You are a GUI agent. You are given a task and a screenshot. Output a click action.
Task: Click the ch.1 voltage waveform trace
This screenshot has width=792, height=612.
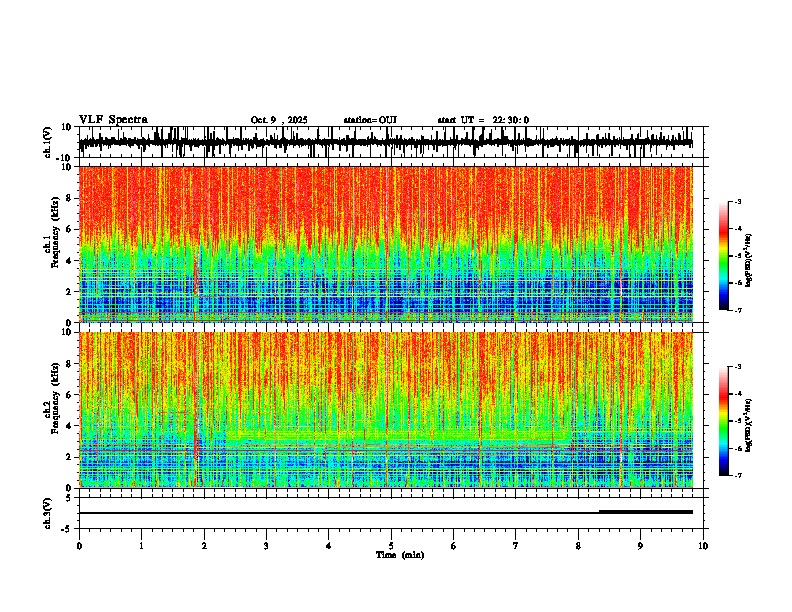(385, 142)
